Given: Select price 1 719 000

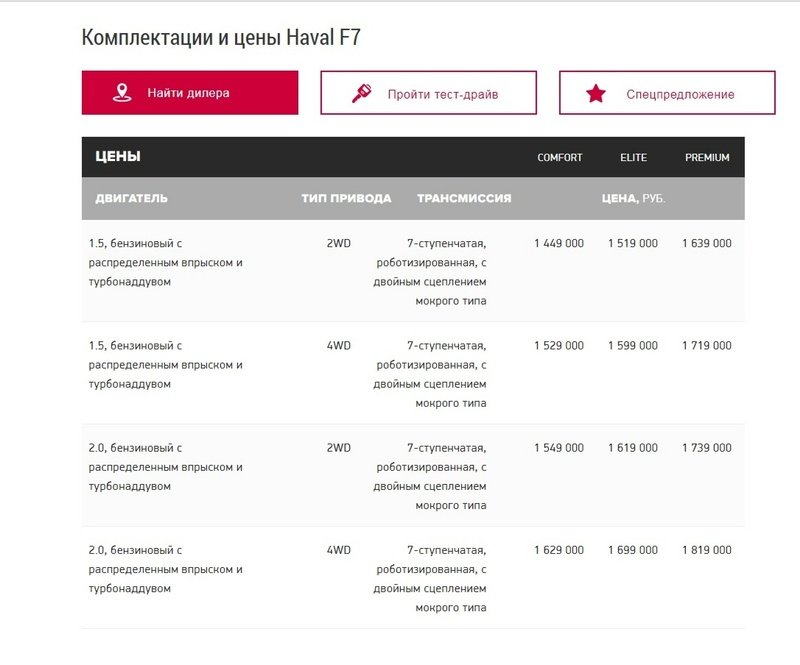Looking at the screenshot, I should (x=707, y=346).
